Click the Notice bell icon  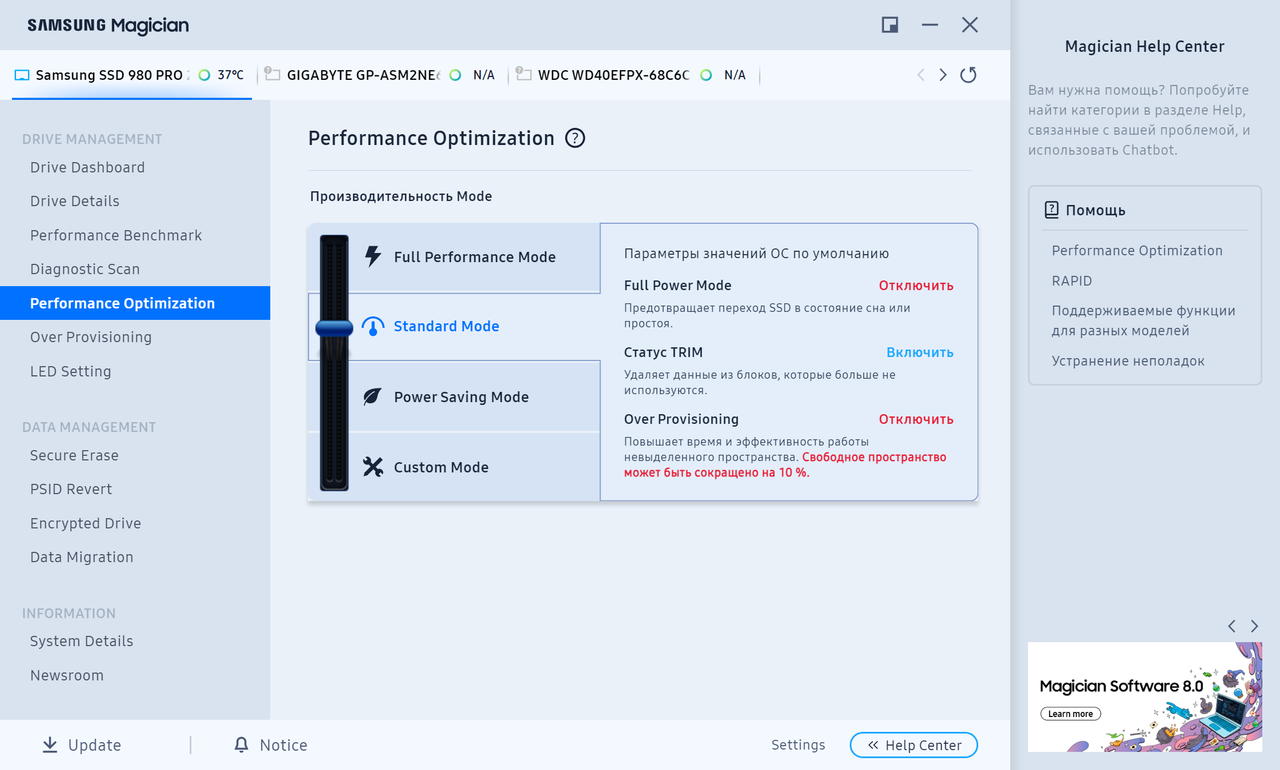point(241,745)
